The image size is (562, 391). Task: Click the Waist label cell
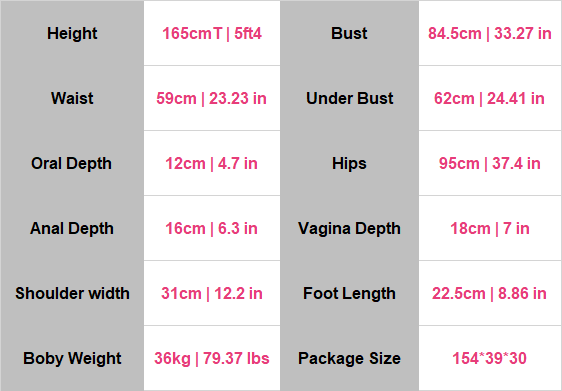pyautogui.click(x=72, y=98)
